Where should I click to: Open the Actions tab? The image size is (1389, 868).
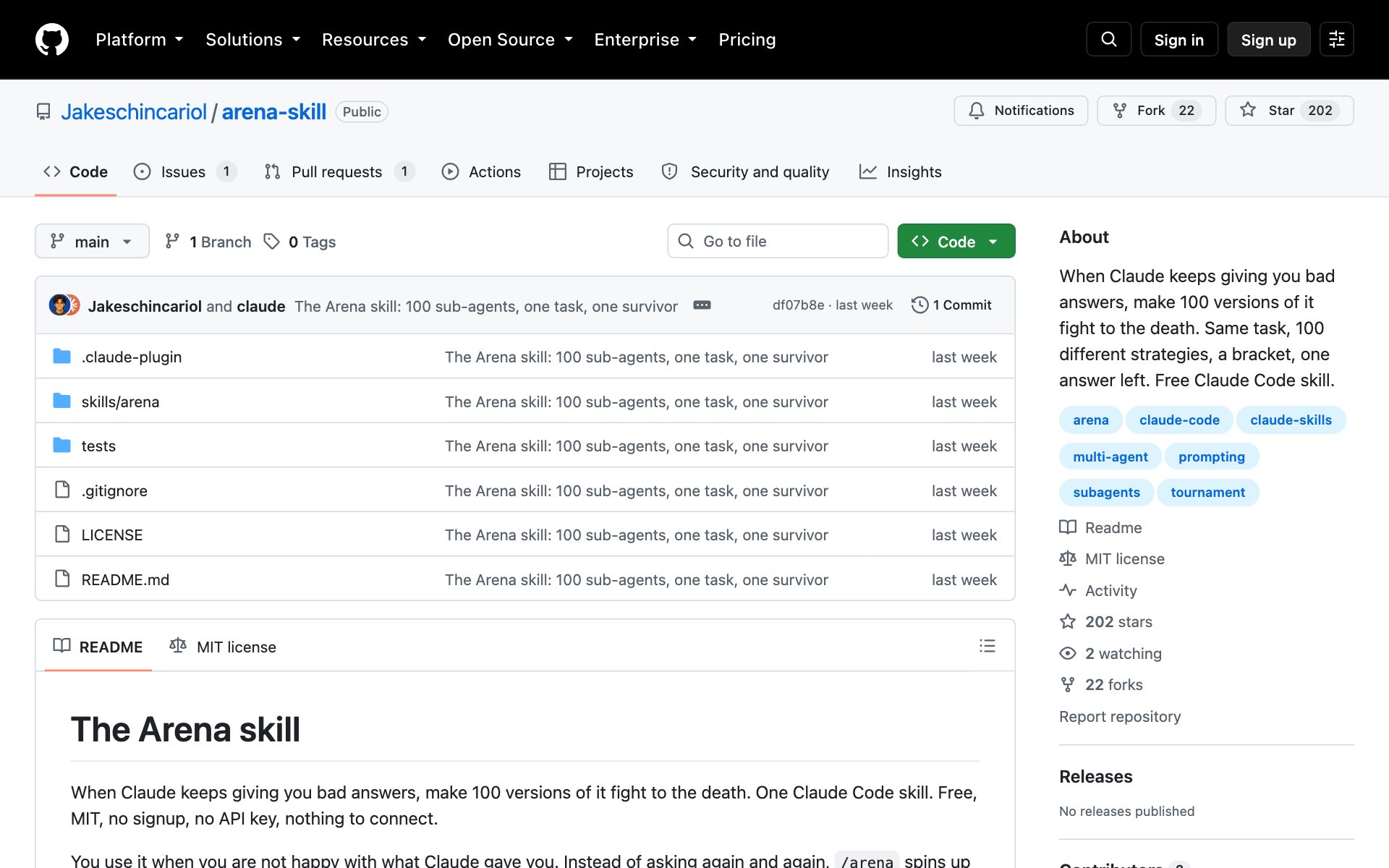pos(481,172)
